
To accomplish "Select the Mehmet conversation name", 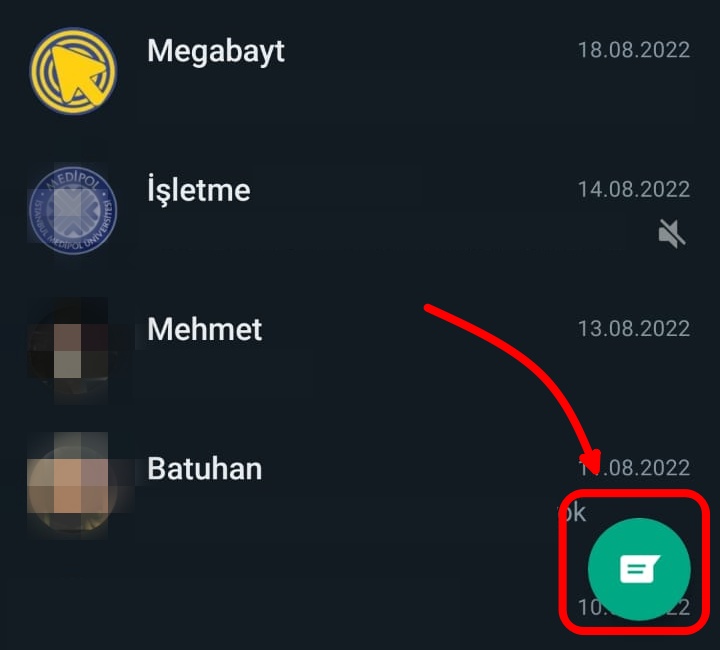I will point(204,329).
